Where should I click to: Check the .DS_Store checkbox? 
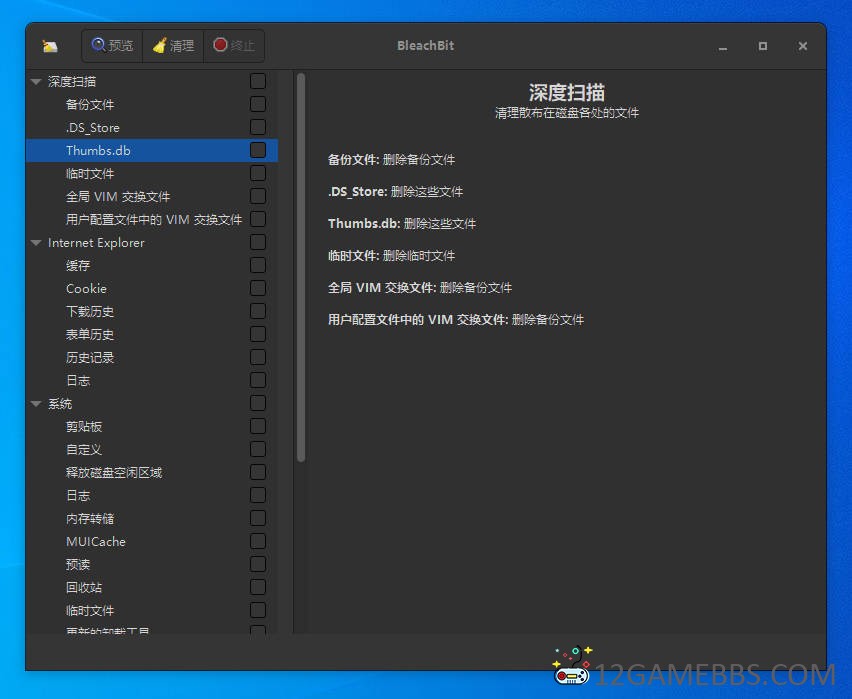pyautogui.click(x=258, y=127)
